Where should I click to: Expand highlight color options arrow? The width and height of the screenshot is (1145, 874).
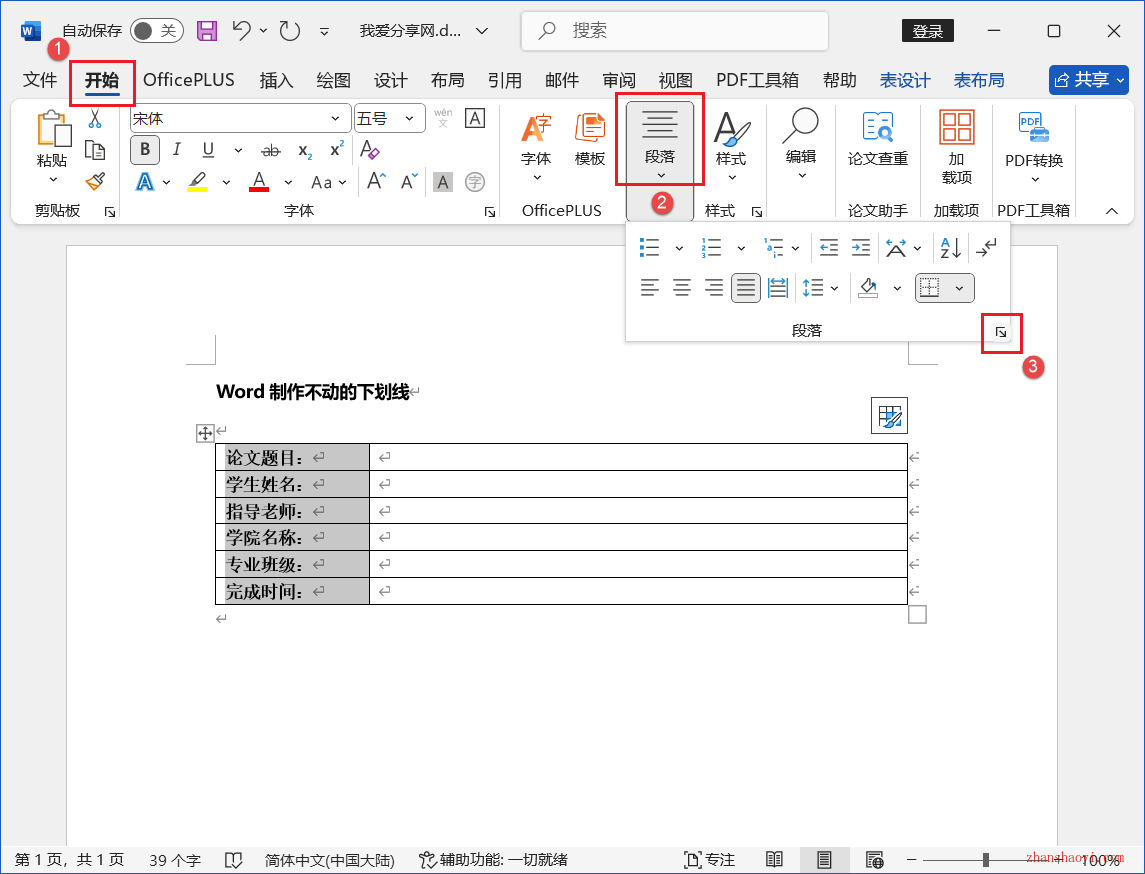tap(226, 182)
